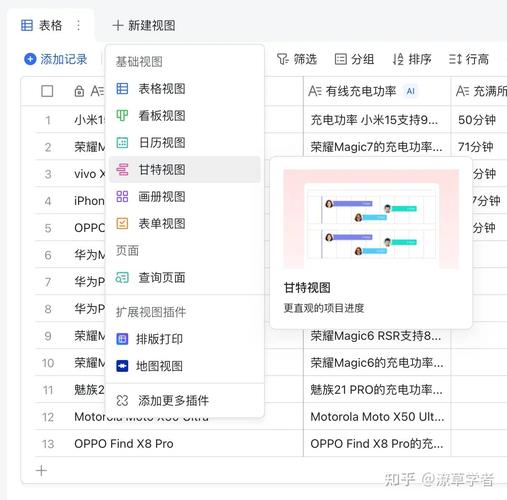Toggle the select-all checkbox in header row
This screenshot has height=500, width=507.
point(47,91)
